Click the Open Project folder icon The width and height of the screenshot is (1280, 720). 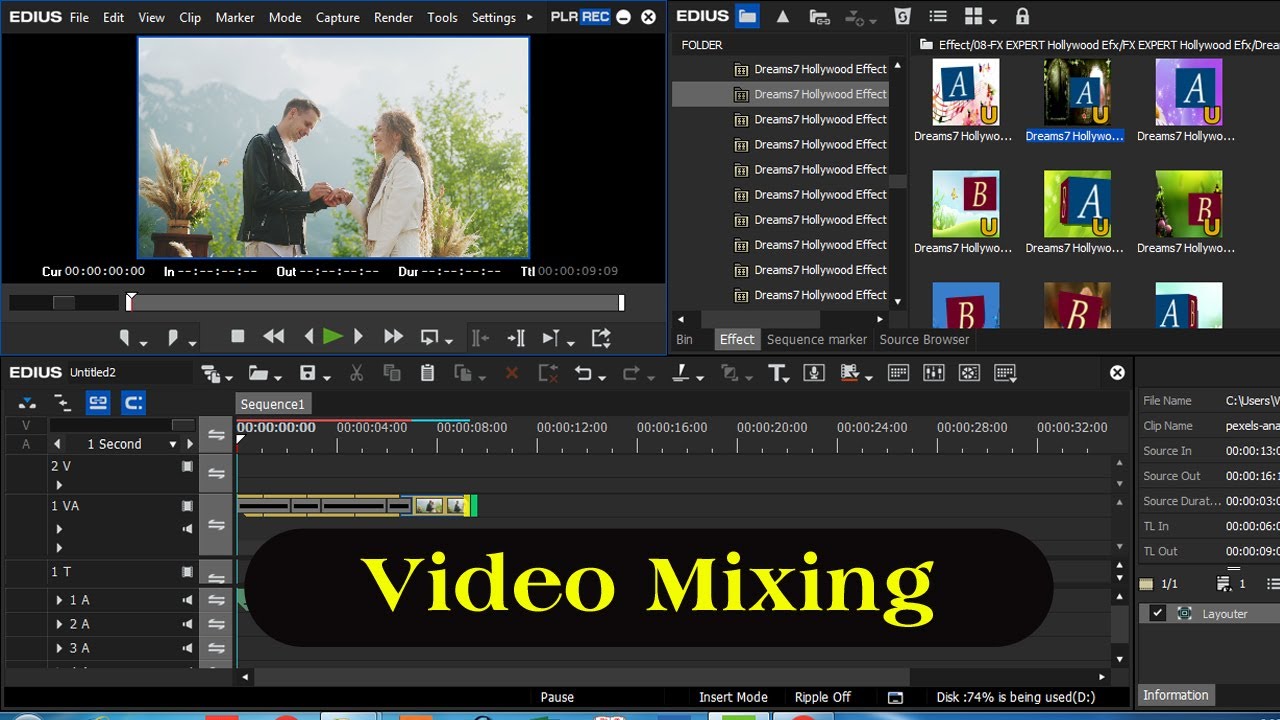tap(258, 373)
